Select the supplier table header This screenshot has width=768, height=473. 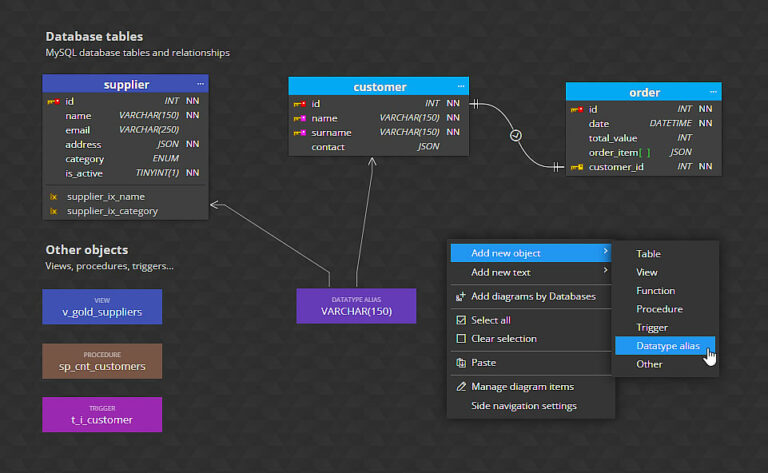[125, 84]
